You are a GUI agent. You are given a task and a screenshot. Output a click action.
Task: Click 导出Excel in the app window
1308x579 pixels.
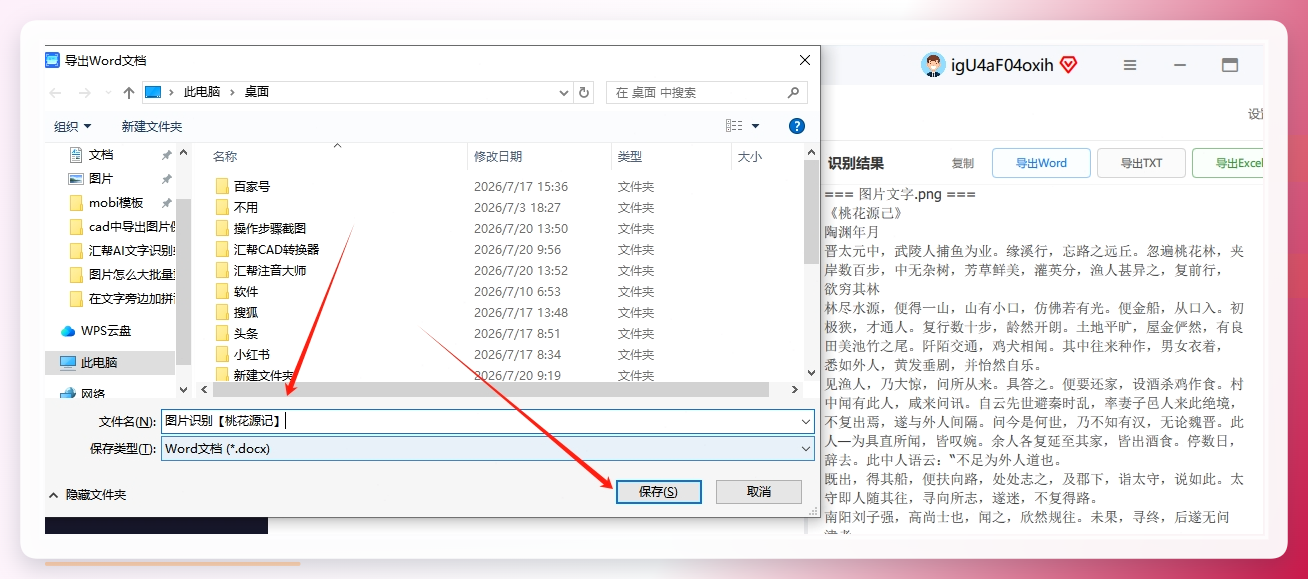[1229, 163]
